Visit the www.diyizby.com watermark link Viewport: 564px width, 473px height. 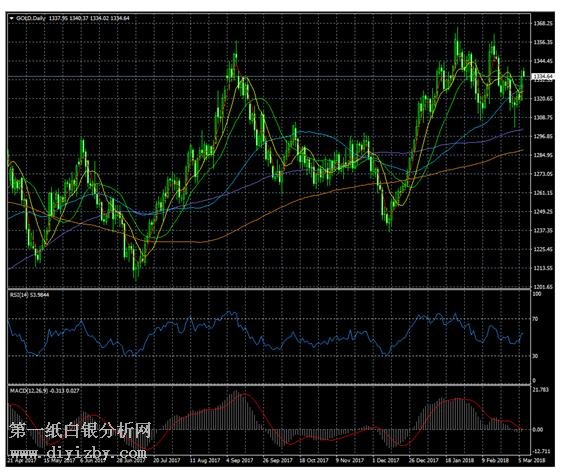(x=78, y=452)
